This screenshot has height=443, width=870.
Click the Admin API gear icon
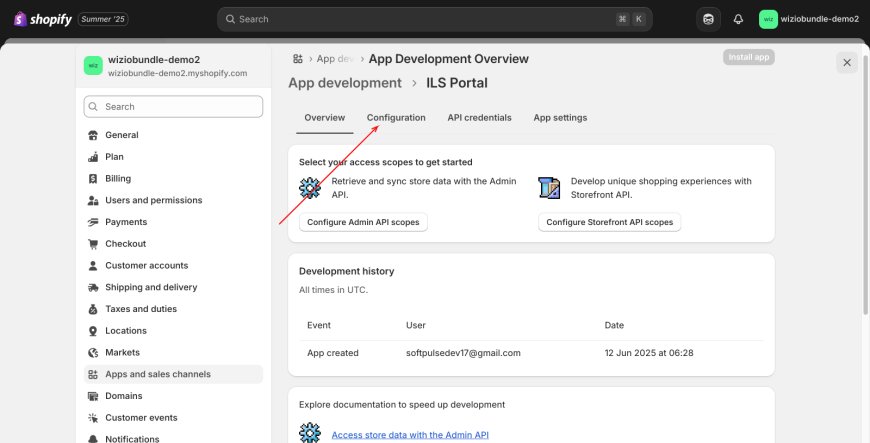[x=310, y=188]
